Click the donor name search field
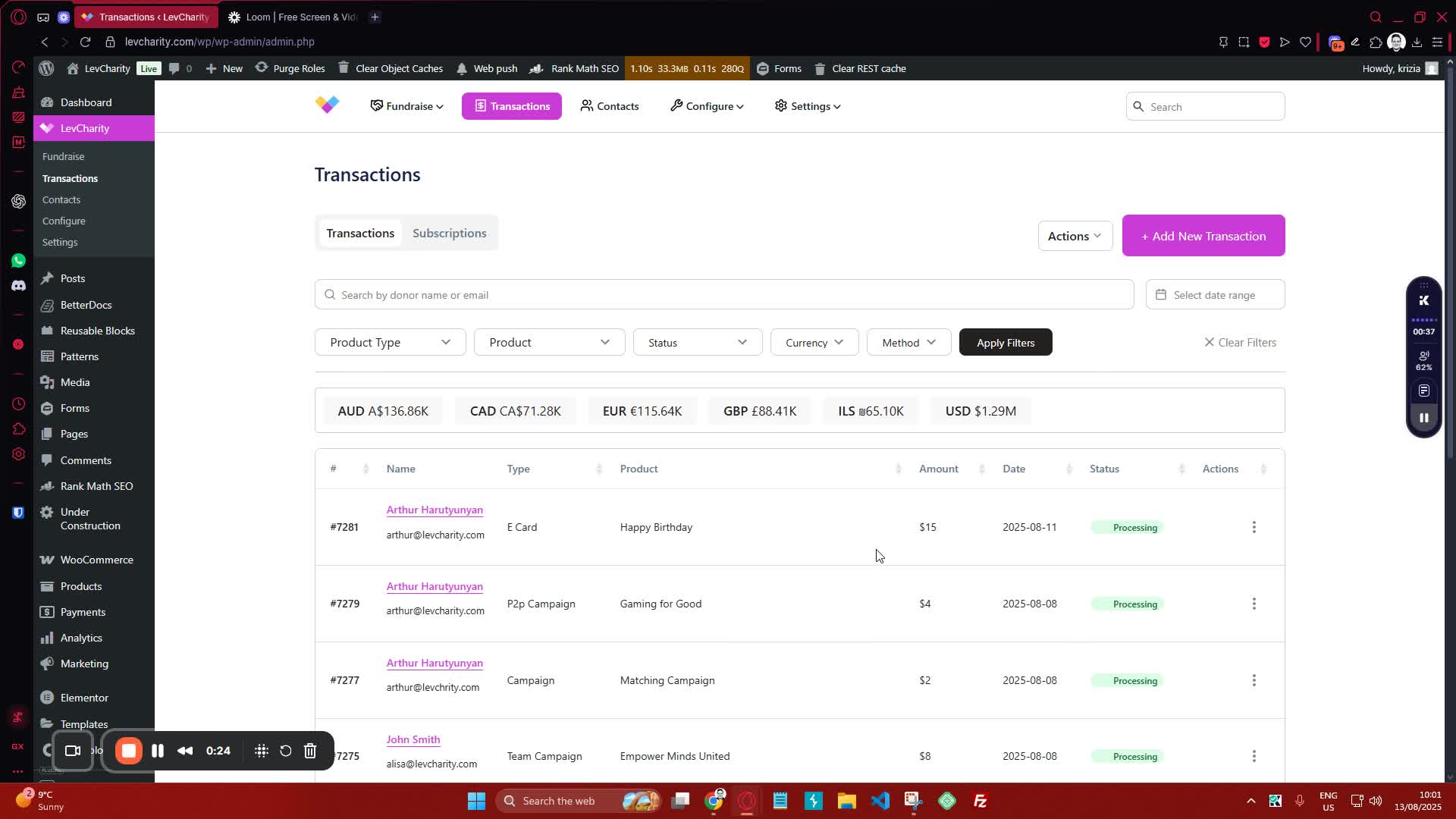Viewport: 1456px width, 819px height. pos(723,295)
